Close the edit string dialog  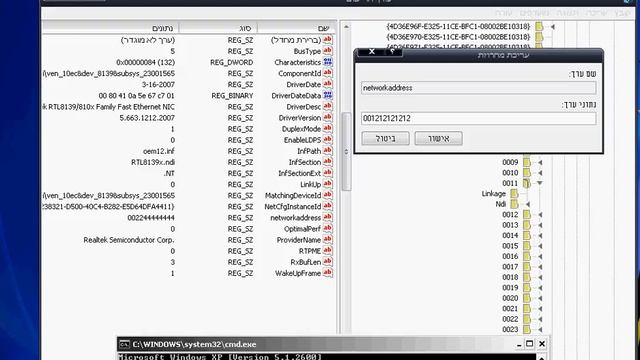tap(371, 52)
